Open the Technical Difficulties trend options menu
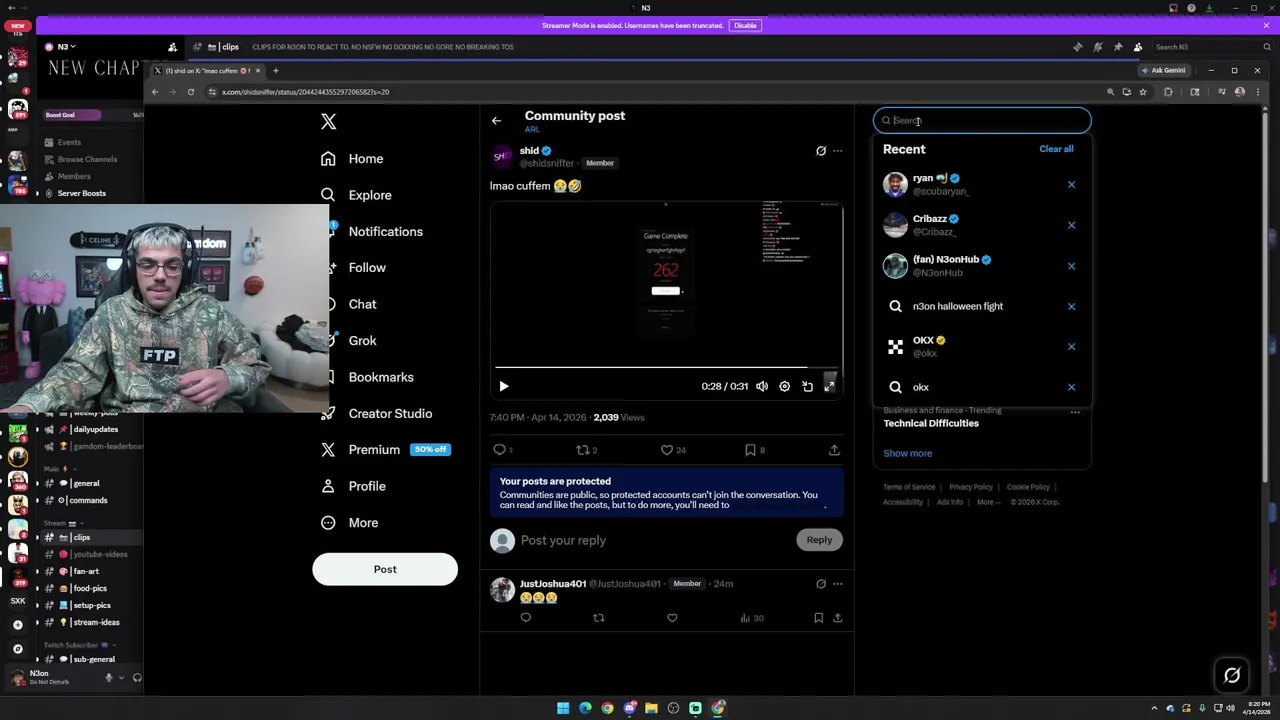 click(1075, 412)
